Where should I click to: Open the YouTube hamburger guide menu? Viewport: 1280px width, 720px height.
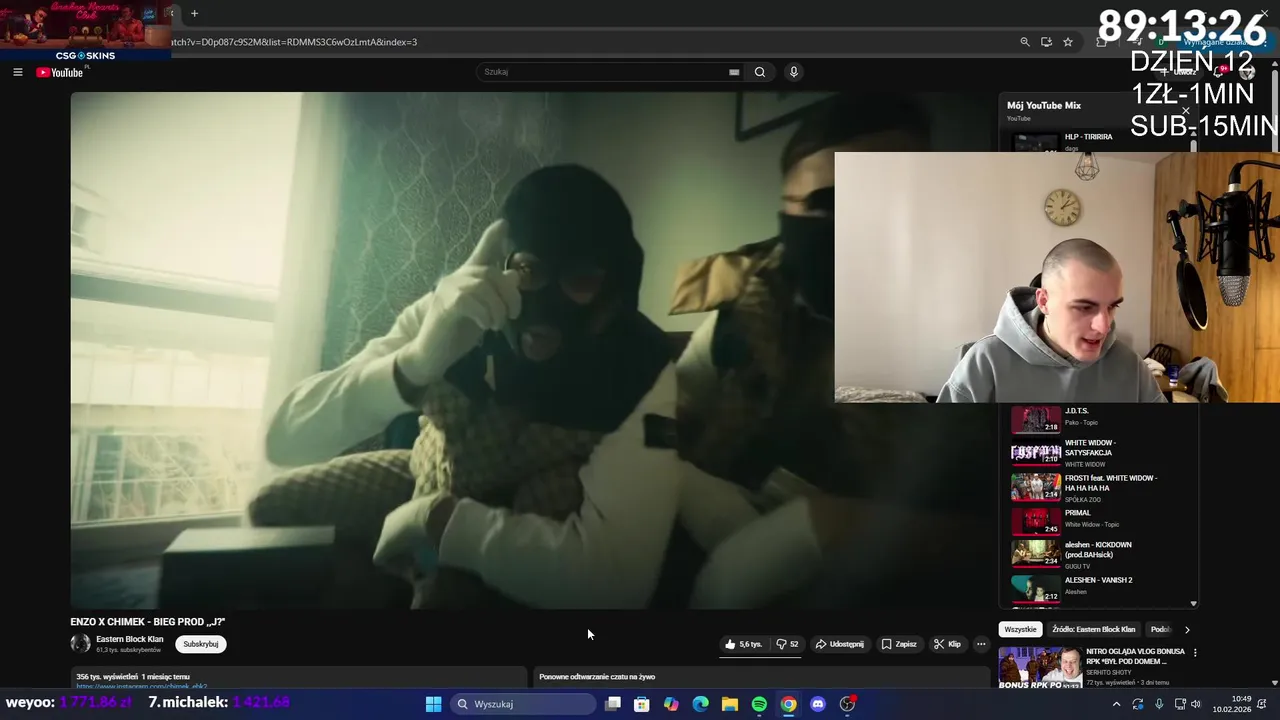coord(17,72)
